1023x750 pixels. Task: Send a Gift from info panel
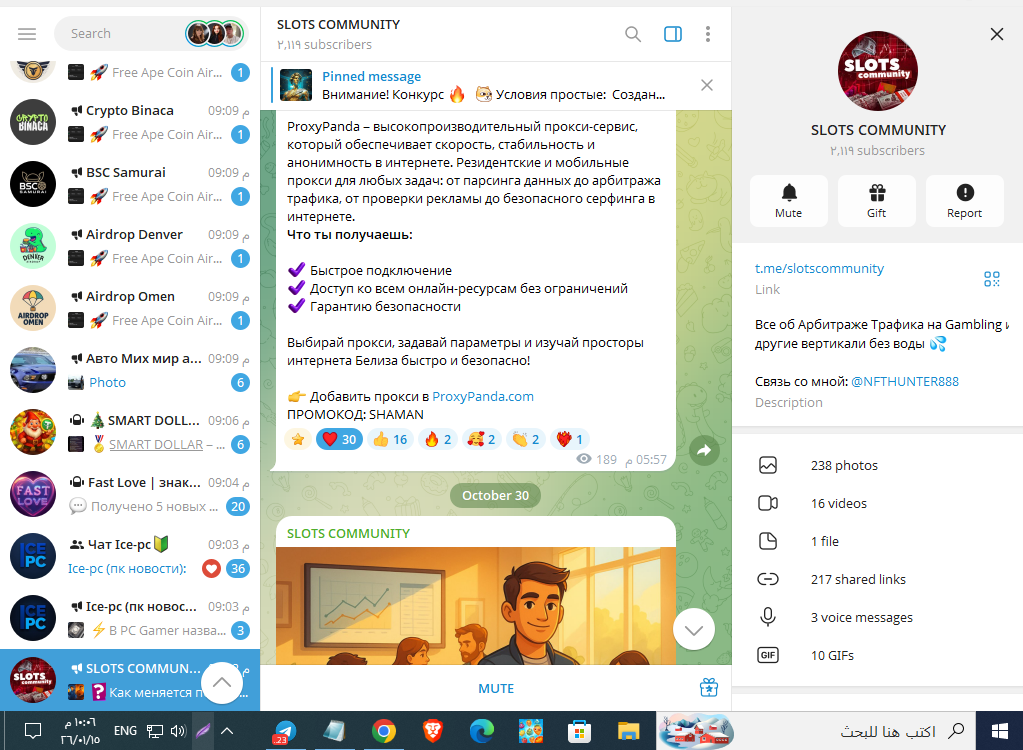(x=877, y=201)
